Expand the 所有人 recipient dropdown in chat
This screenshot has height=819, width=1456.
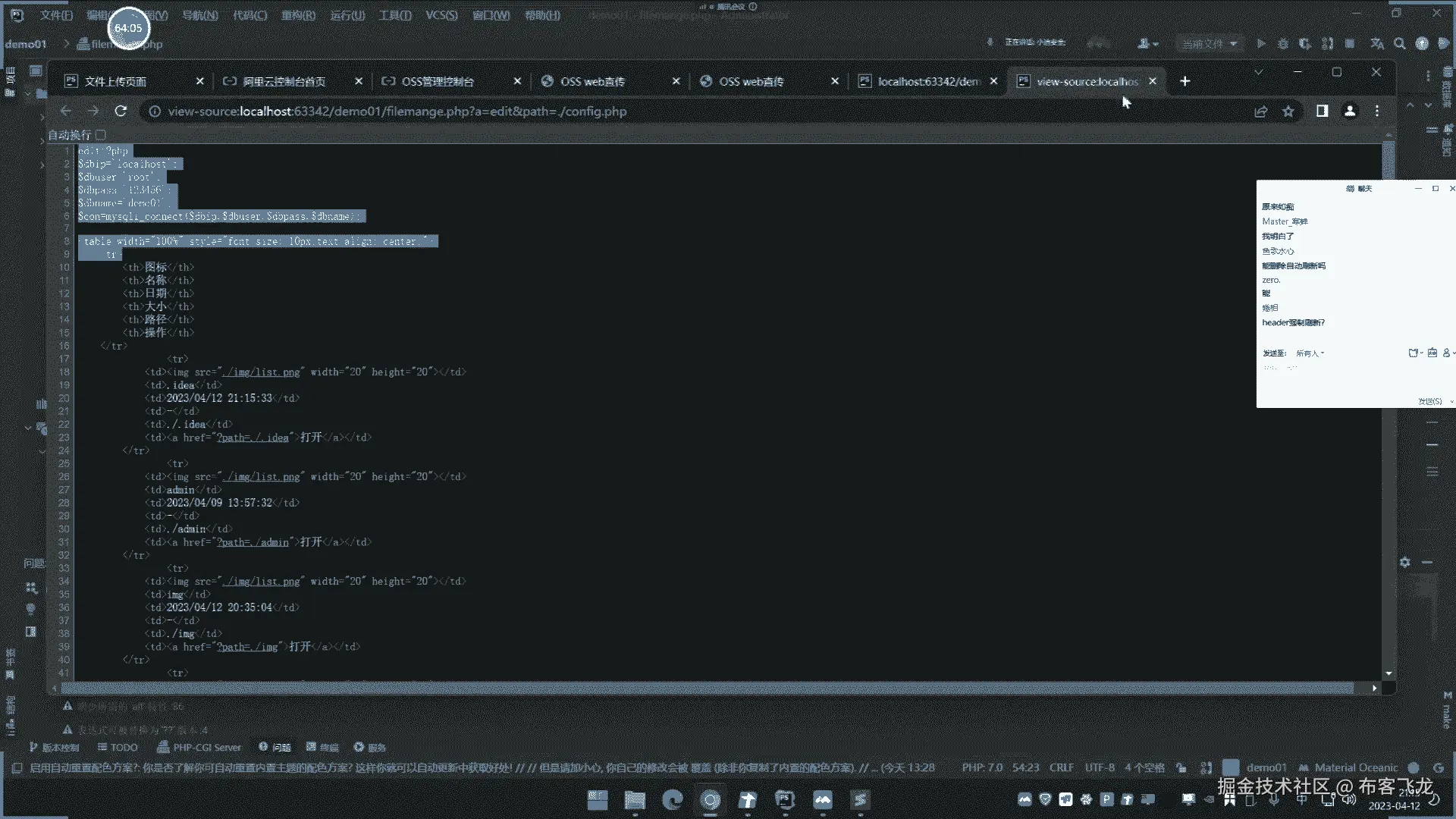coord(1310,353)
